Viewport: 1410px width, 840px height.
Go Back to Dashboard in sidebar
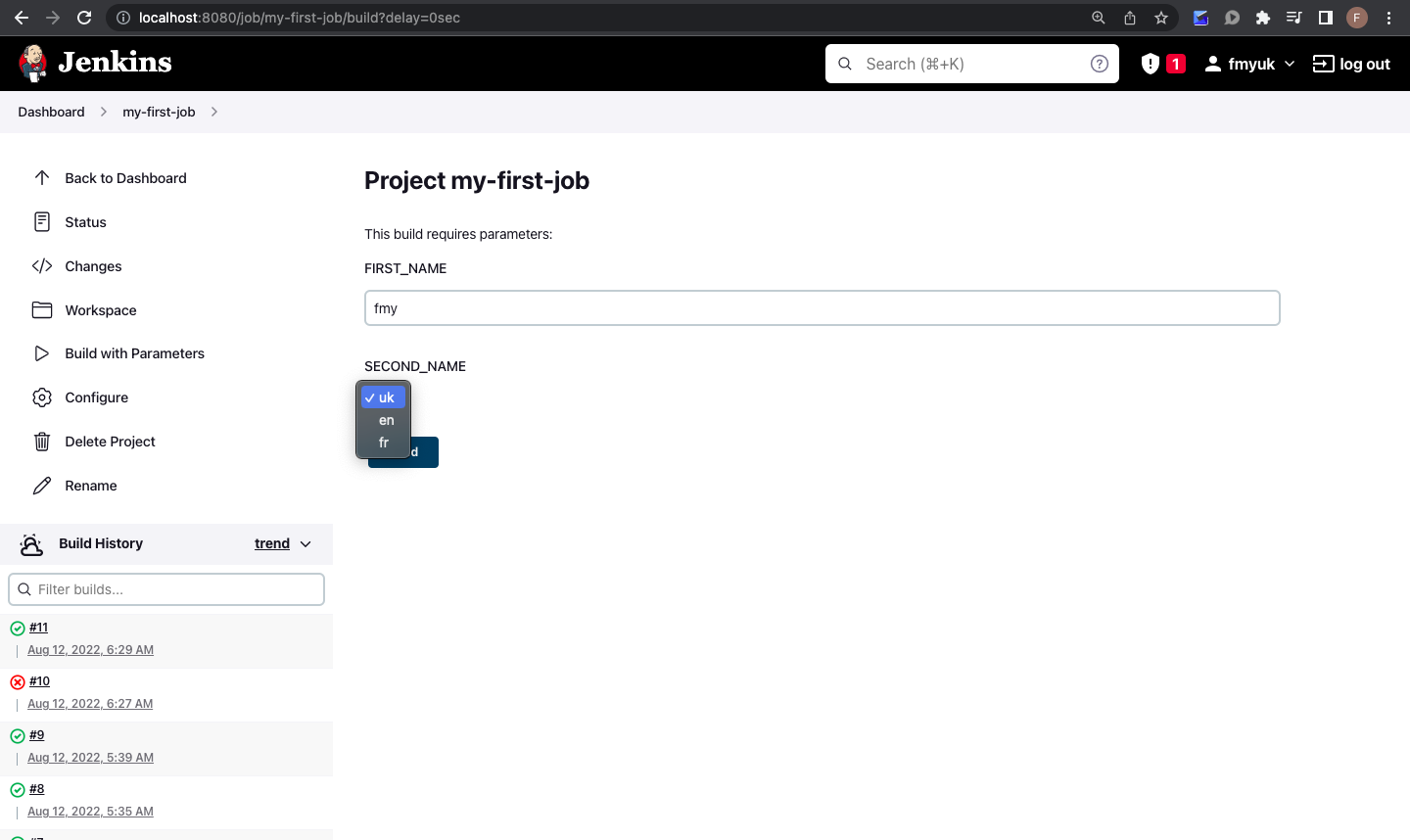125,178
